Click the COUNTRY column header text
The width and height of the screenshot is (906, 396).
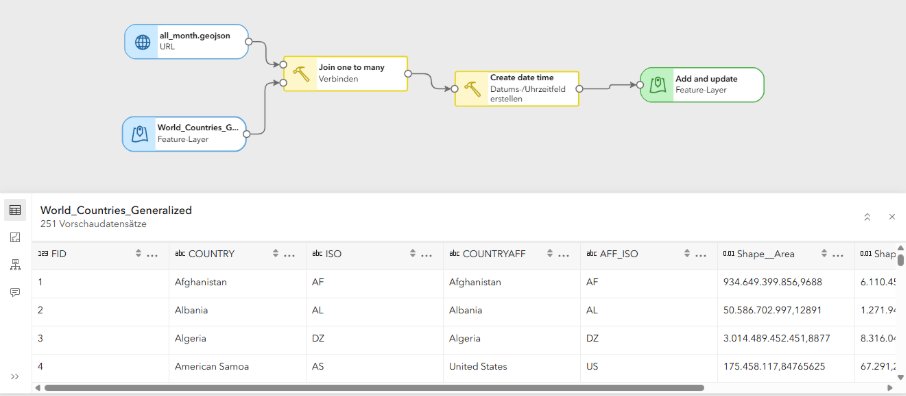click(x=211, y=254)
